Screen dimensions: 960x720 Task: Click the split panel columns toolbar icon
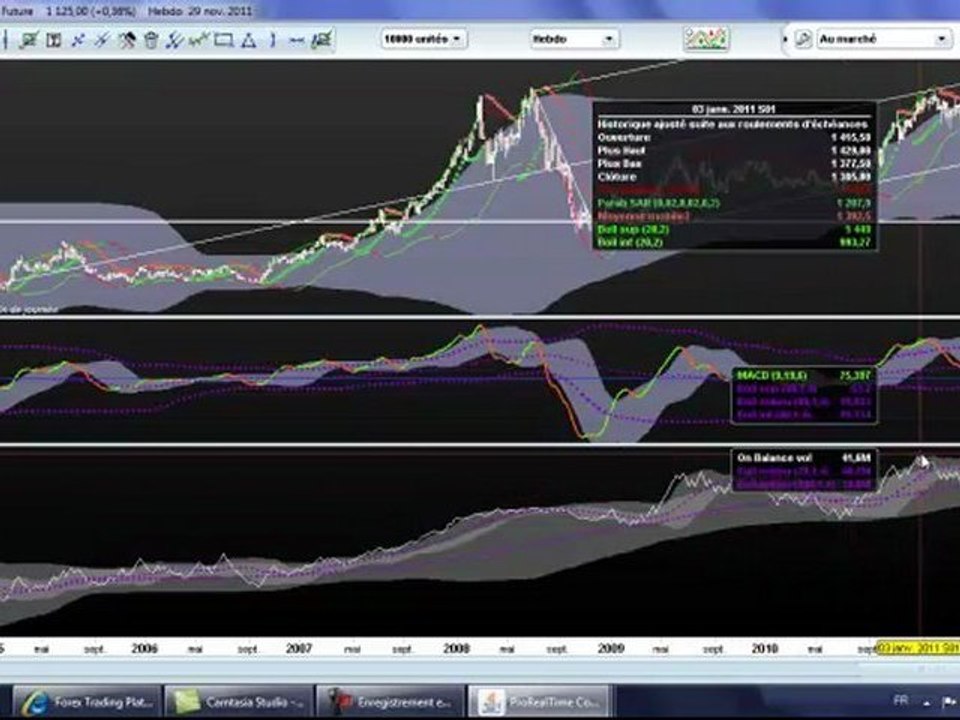point(54,40)
